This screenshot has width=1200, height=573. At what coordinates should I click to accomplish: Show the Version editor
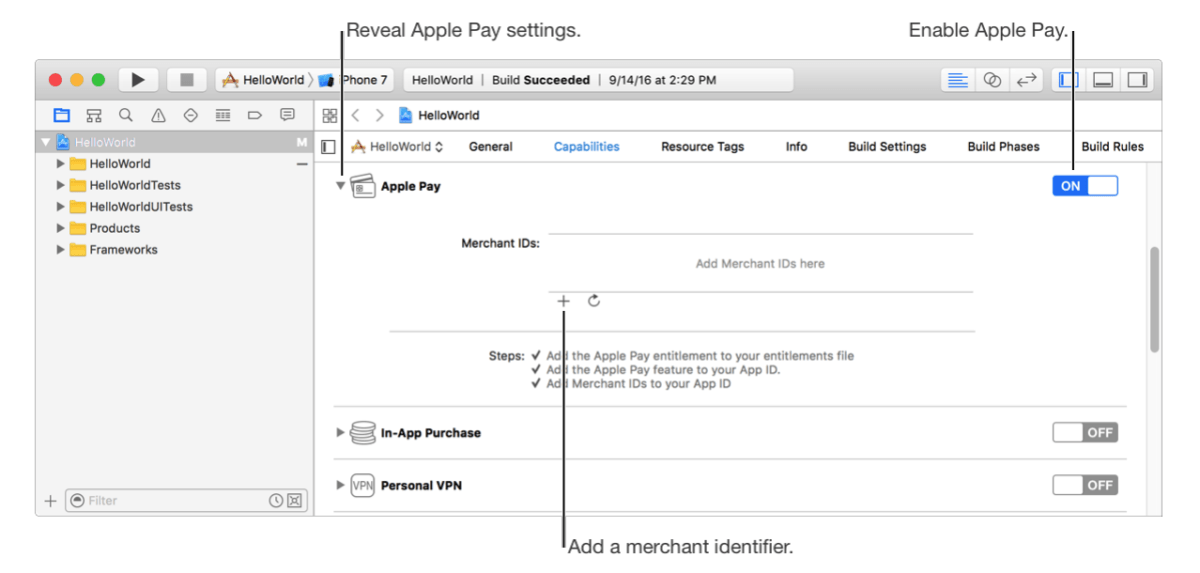pyautogui.click(x=1026, y=80)
